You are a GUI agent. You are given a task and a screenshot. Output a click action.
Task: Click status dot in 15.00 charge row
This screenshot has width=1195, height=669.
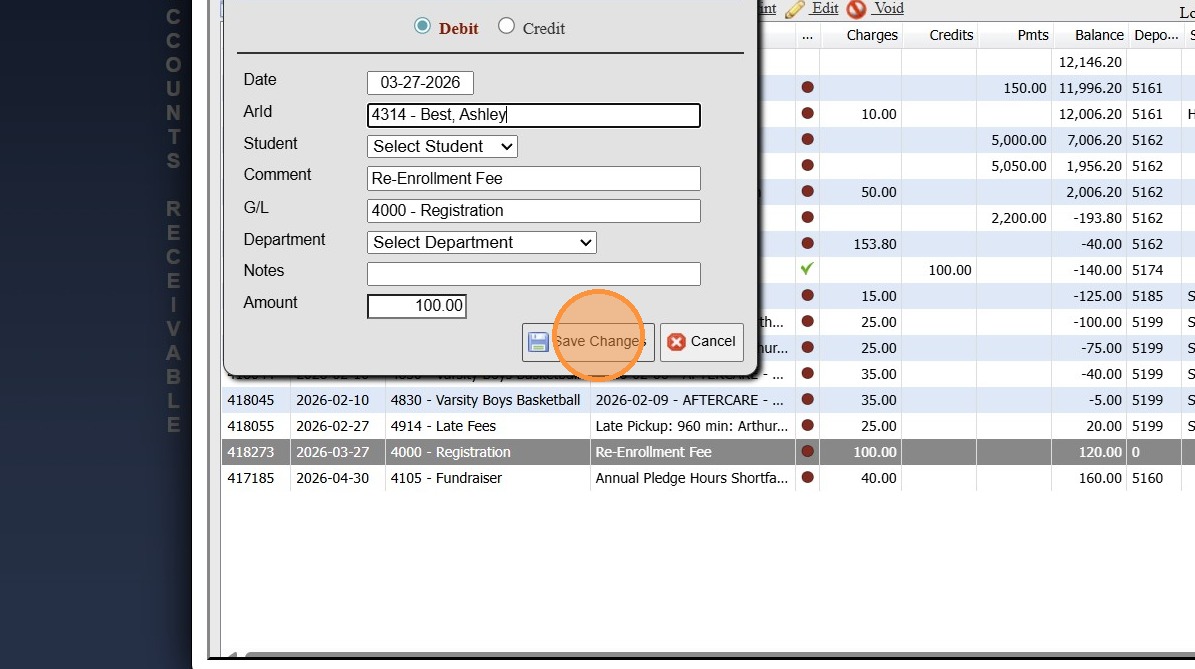coord(808,296)
